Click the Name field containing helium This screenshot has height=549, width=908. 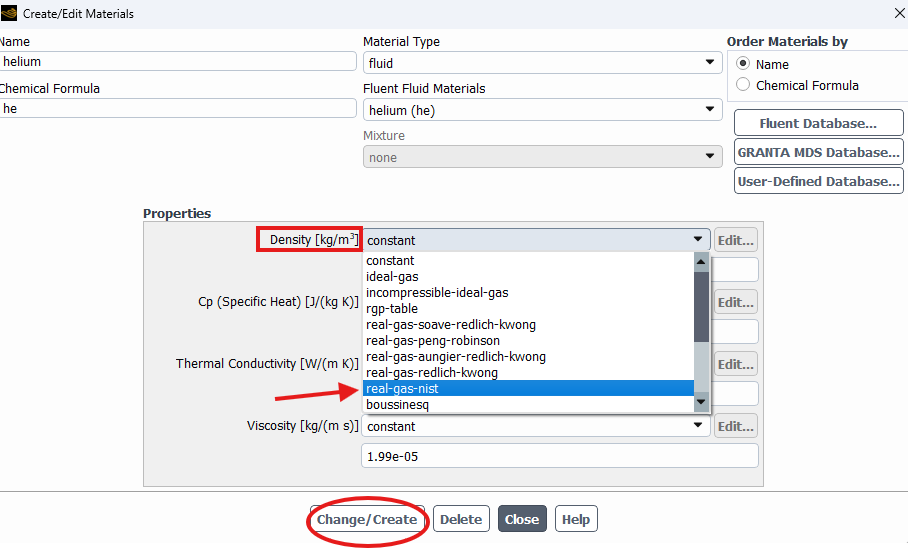tap(177, 61)
